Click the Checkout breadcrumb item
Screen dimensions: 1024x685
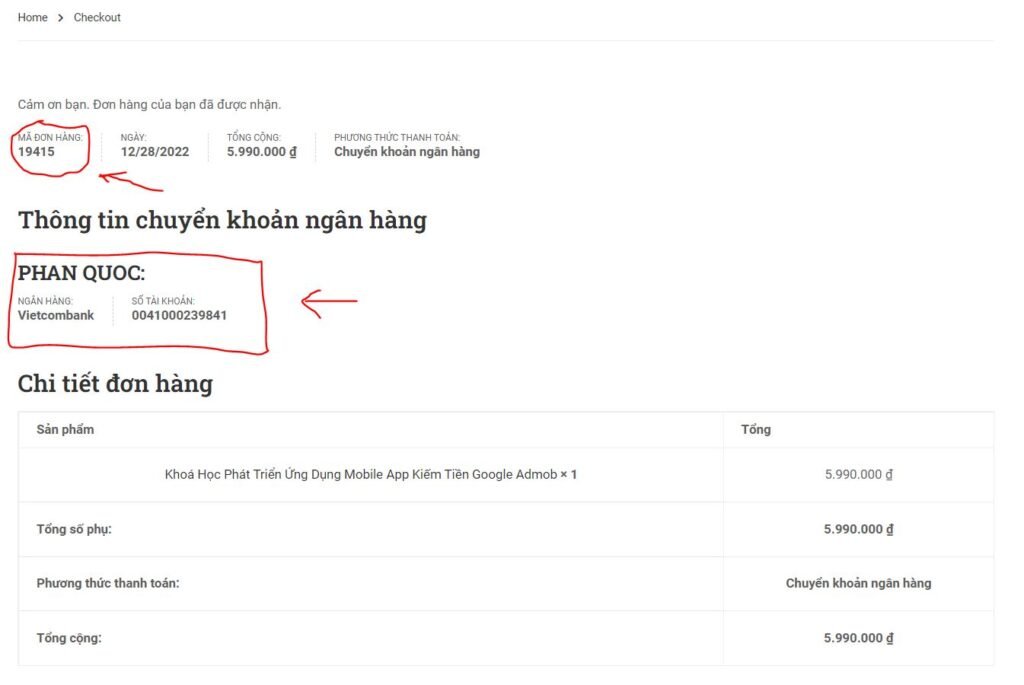pos(97,18)
